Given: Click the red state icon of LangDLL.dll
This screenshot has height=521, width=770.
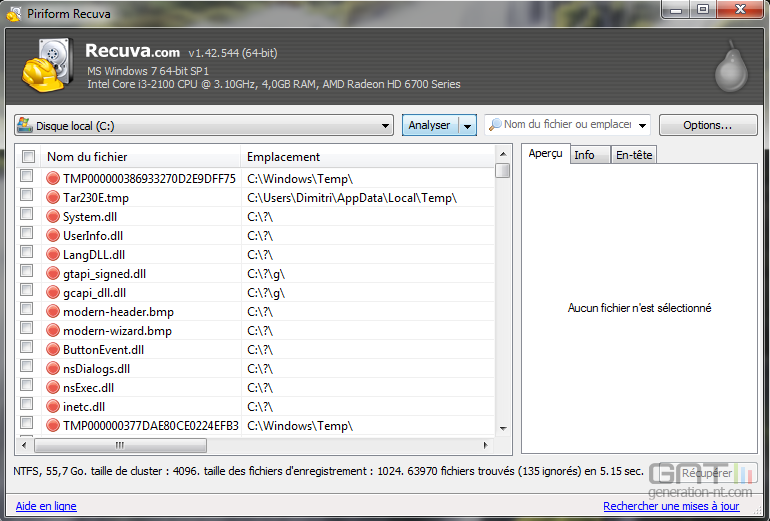Looking at the screenshot, I should pyautogui.click(x=53, y=254).
